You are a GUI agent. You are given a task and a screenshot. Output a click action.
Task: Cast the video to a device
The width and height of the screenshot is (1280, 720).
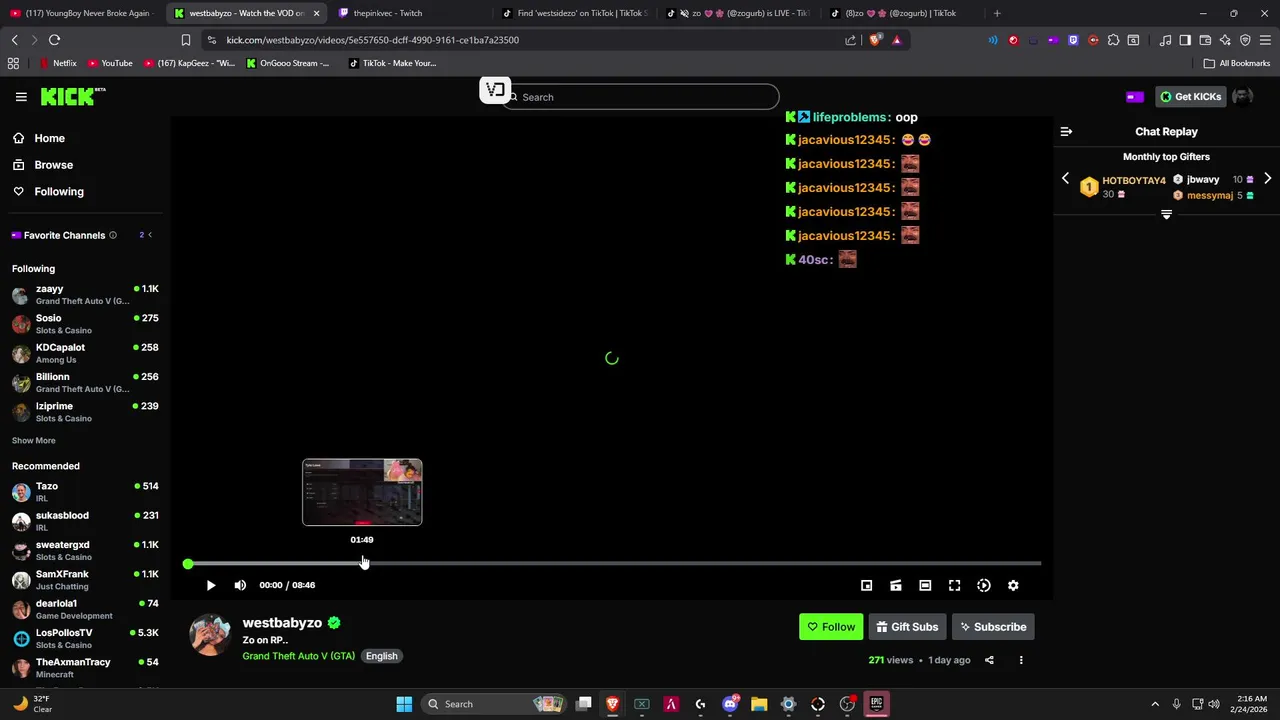[x=896, y=585]
